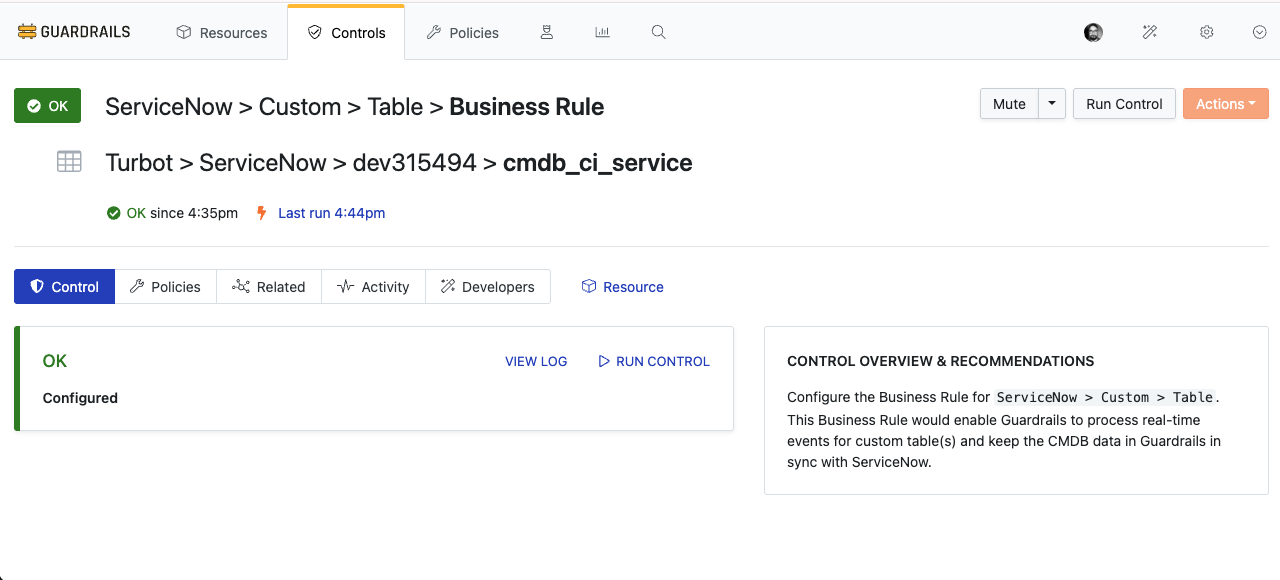Click the user admin icon in the navbar

[x=546, y=32]
